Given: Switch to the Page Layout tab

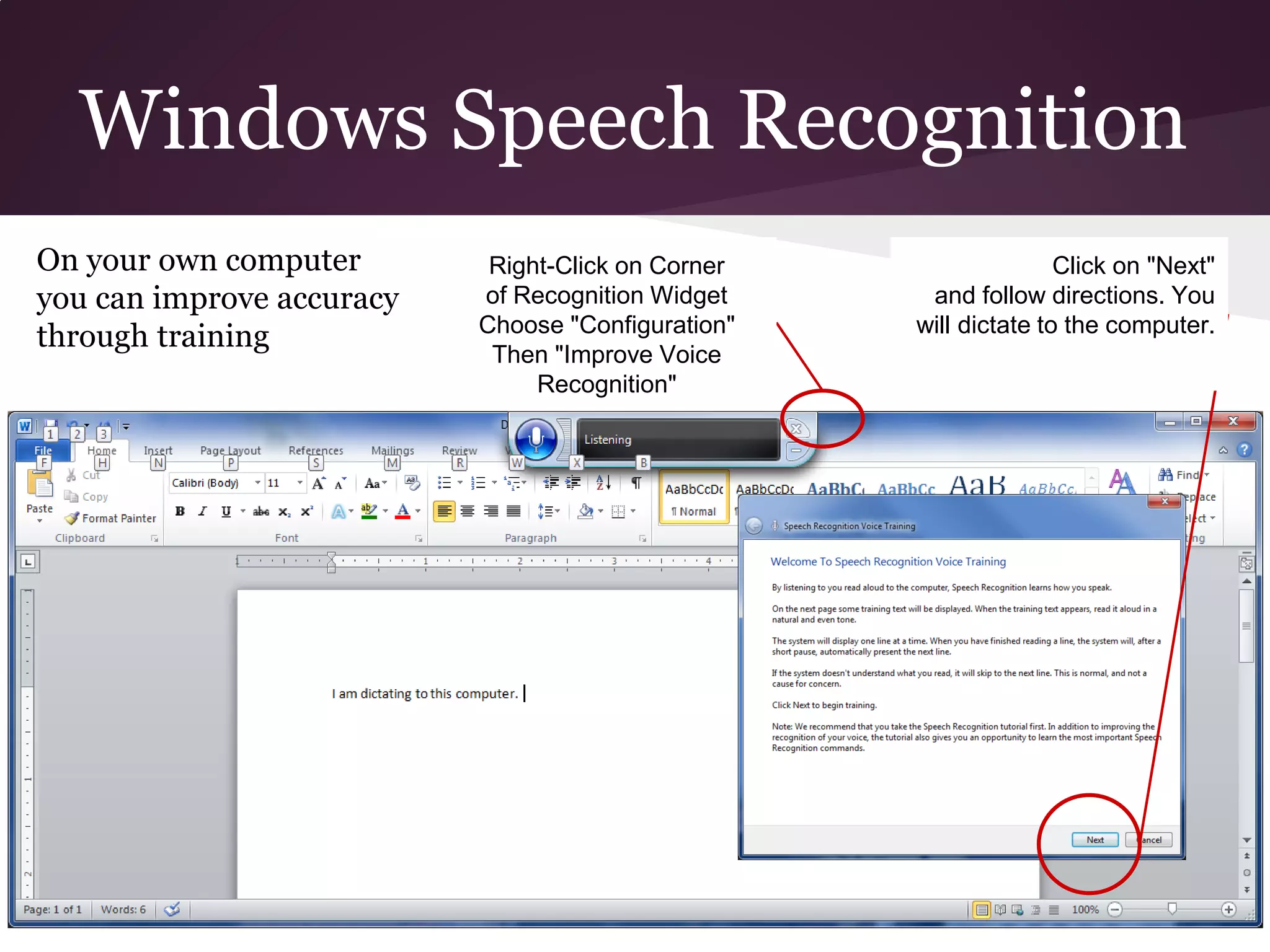Looking at the screenshot, I should pos(230,451).
